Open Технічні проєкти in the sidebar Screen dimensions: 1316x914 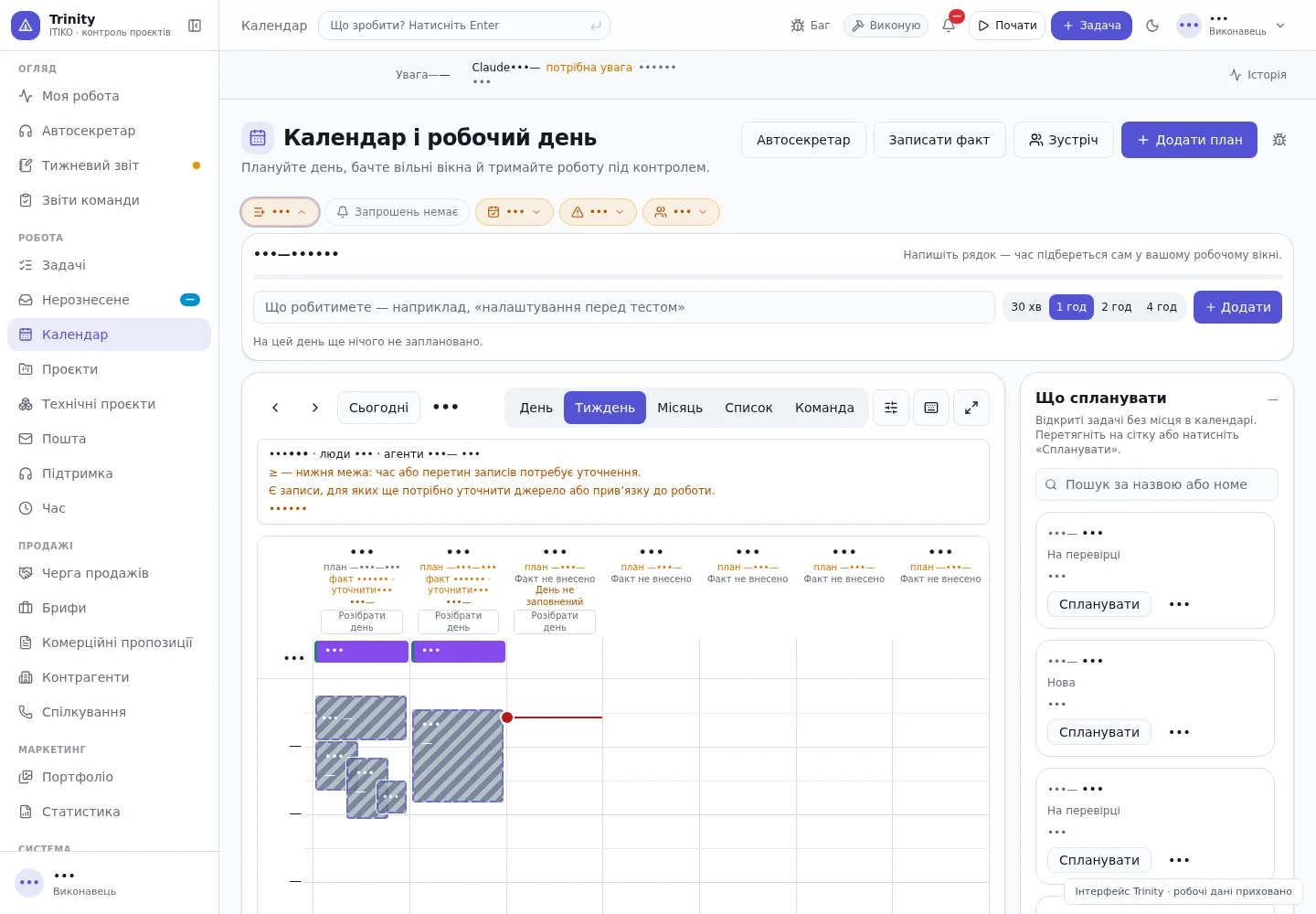[x=110, y=404]
